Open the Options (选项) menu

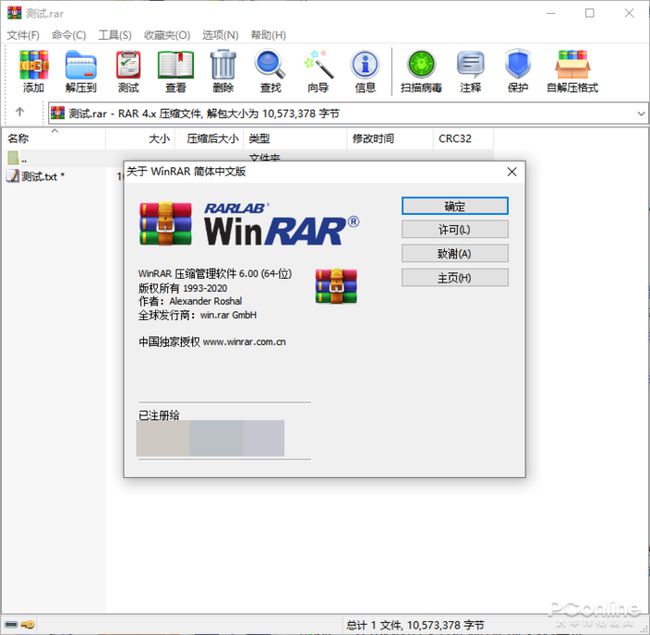point(220,35)
